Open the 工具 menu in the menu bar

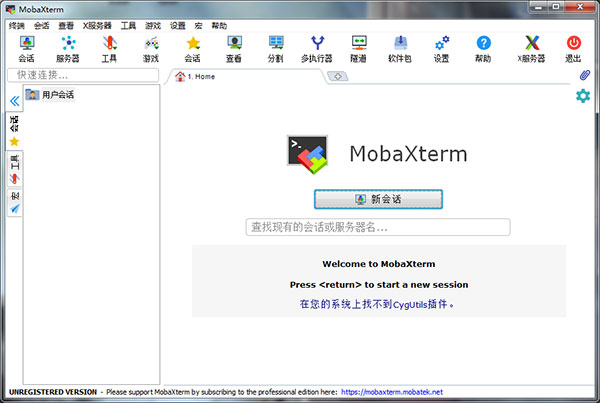(128, 26)
